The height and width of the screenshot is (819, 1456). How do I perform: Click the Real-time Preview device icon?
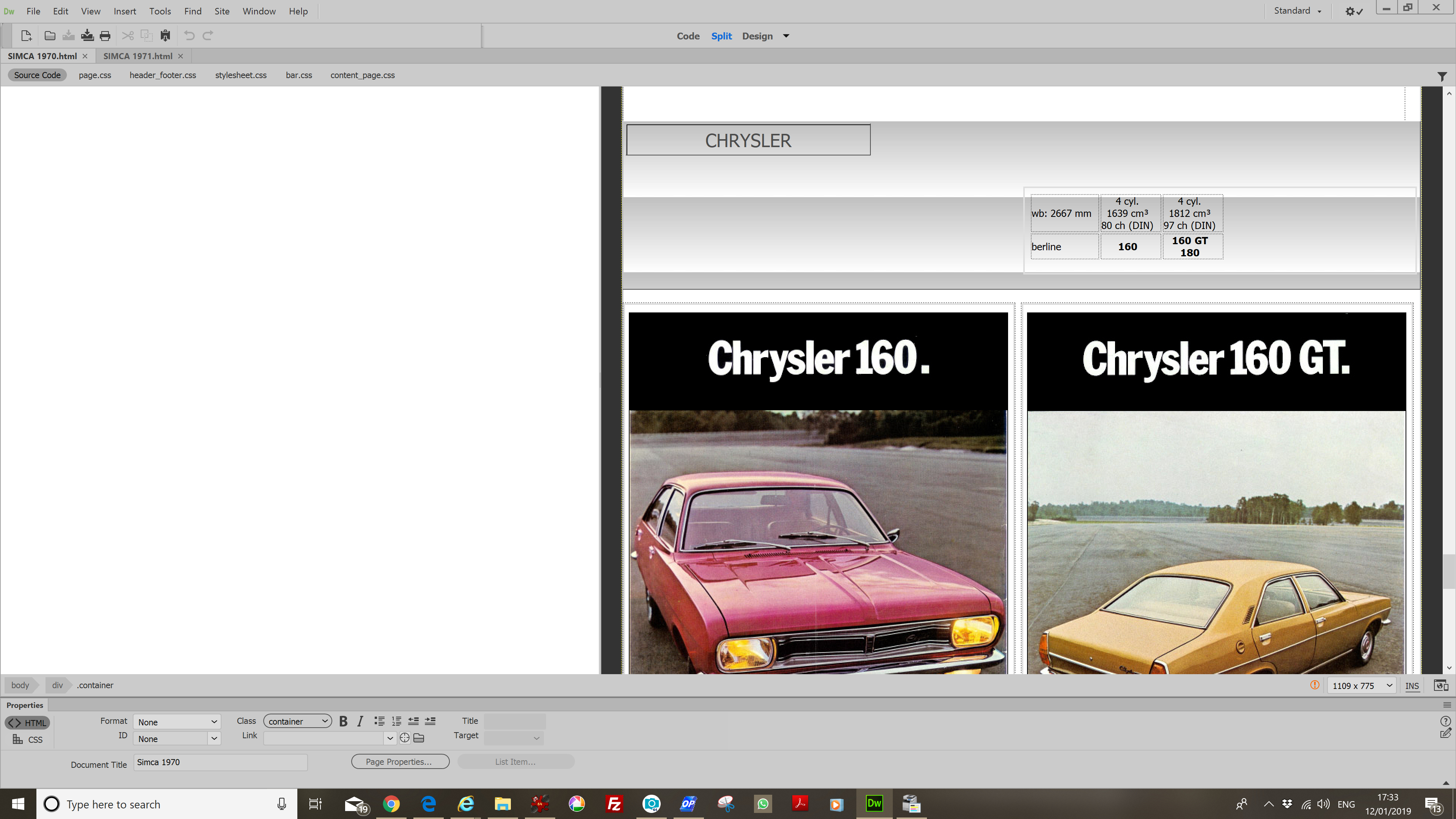[x=1441, y=686]
